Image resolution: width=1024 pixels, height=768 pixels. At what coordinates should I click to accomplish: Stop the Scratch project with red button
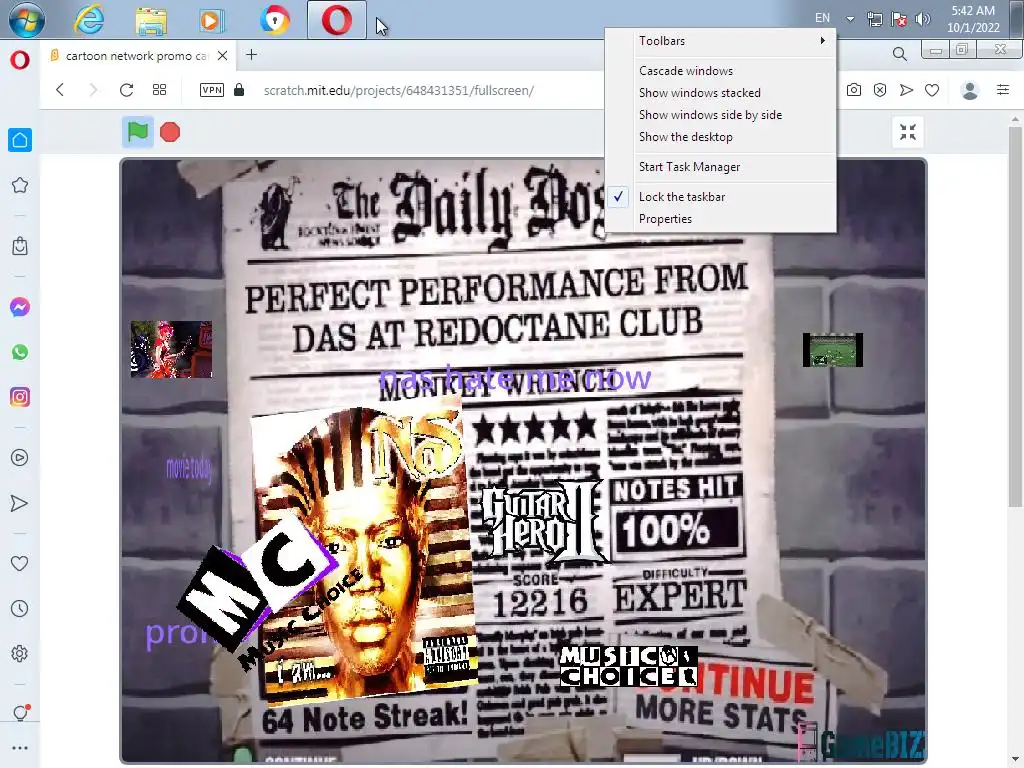[x=170, y=133]
